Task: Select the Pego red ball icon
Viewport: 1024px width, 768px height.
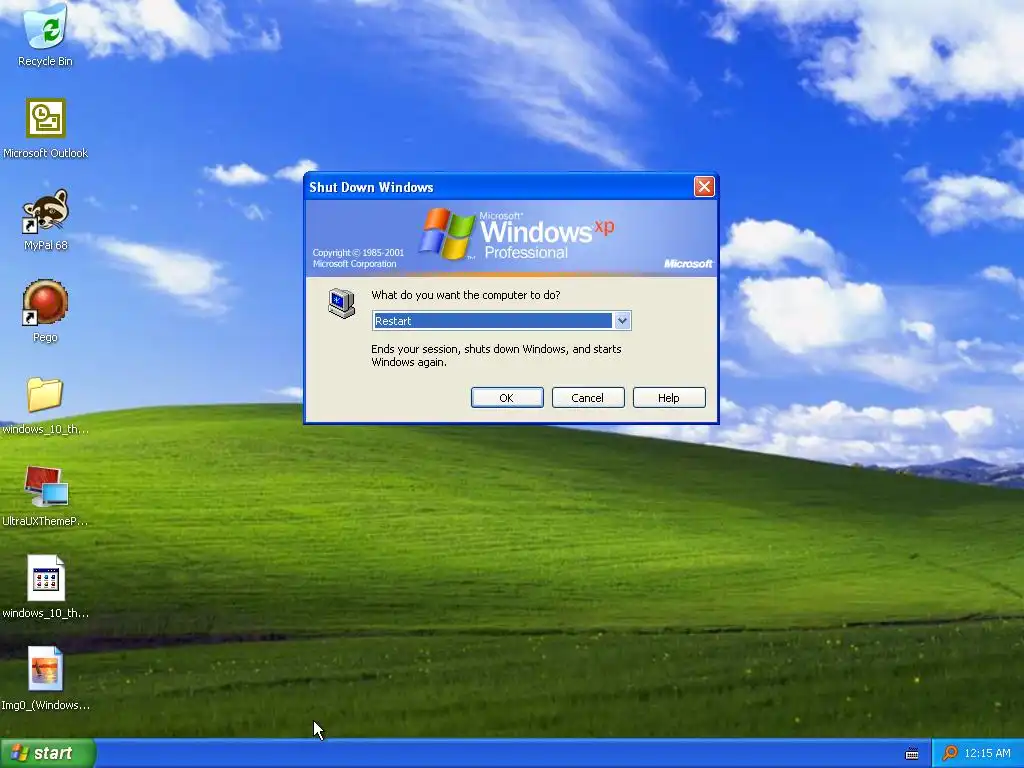Action: [45, 302]
